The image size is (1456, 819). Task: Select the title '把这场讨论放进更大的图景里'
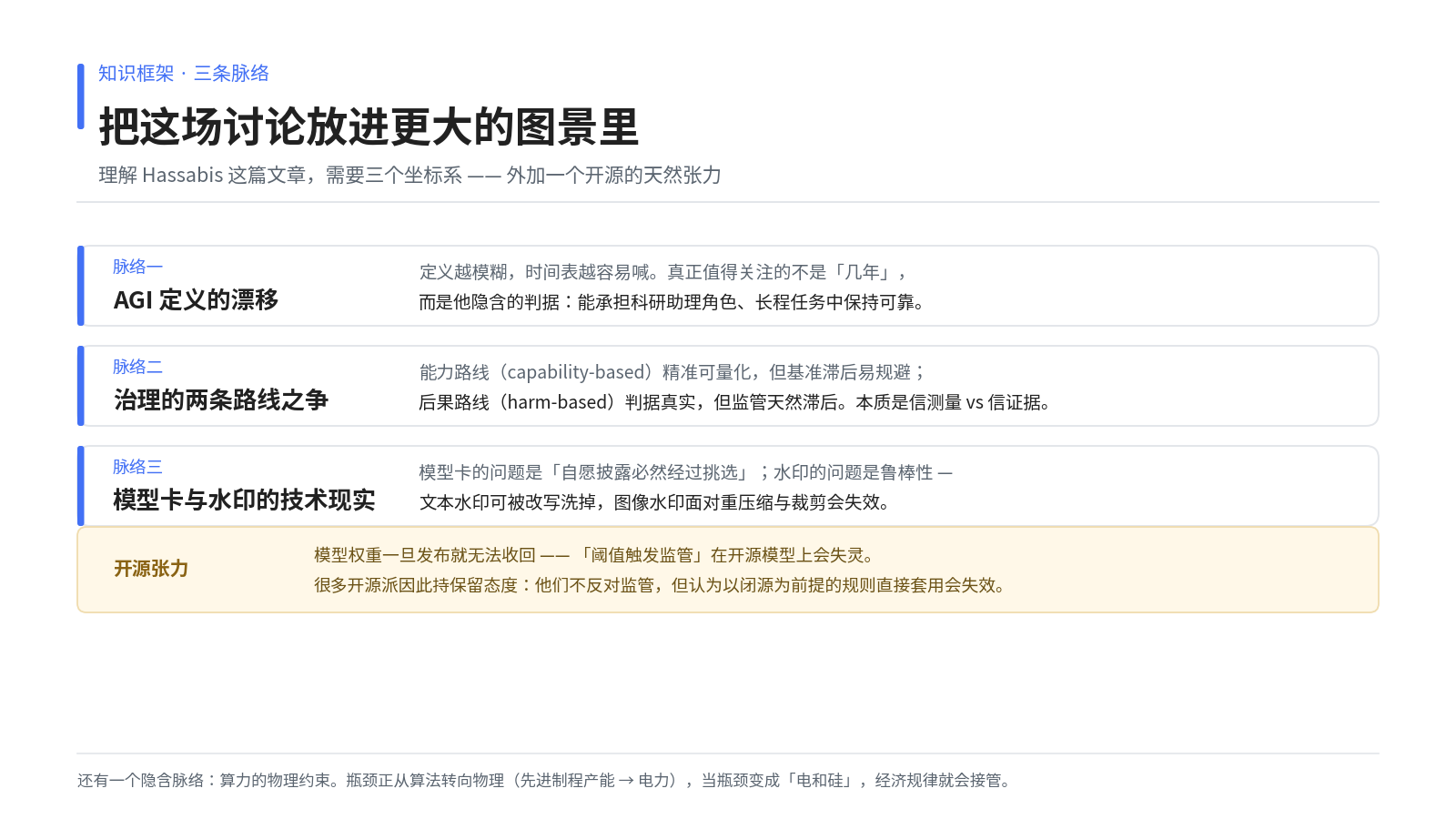point(369,127)
